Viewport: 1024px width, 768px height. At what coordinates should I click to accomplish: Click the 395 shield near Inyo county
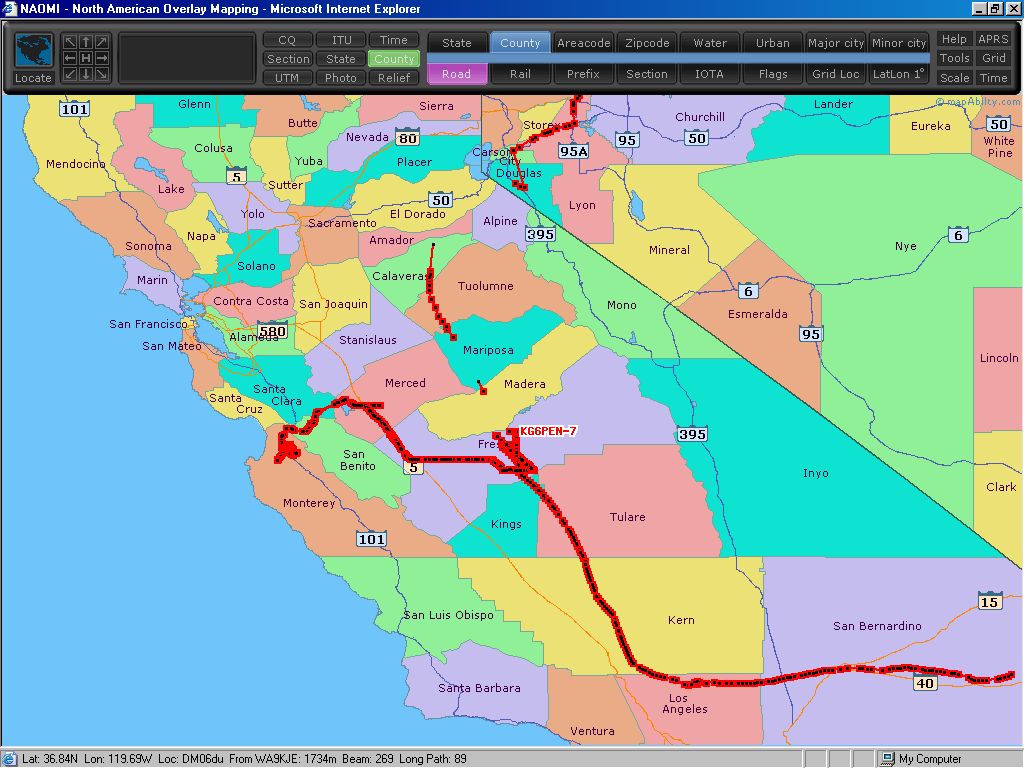(x=692, y=434)
